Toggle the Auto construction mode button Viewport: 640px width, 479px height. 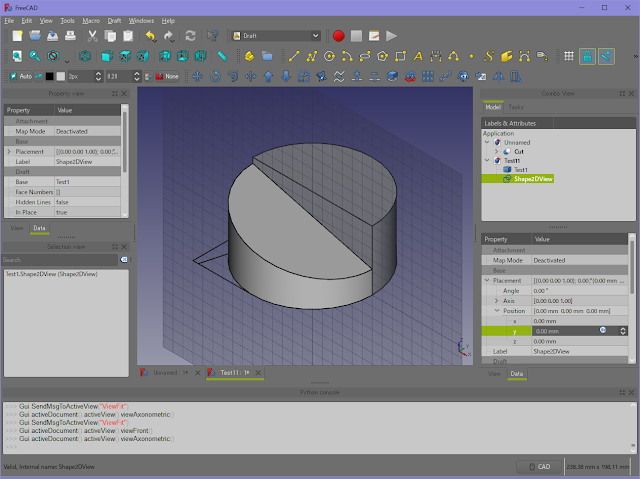click(21, 76)
